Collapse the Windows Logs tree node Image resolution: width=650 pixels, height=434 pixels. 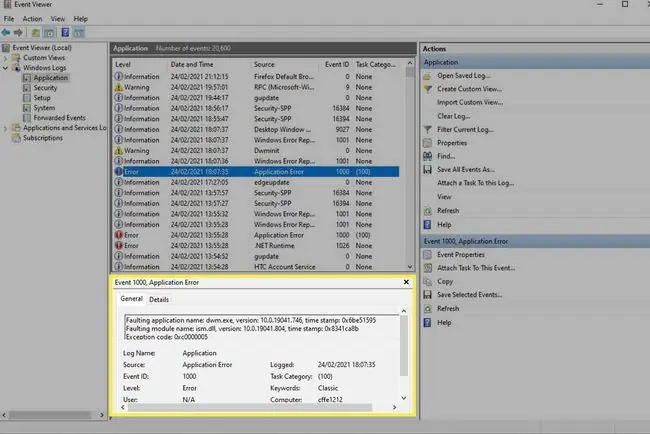[x=5, y=68]
